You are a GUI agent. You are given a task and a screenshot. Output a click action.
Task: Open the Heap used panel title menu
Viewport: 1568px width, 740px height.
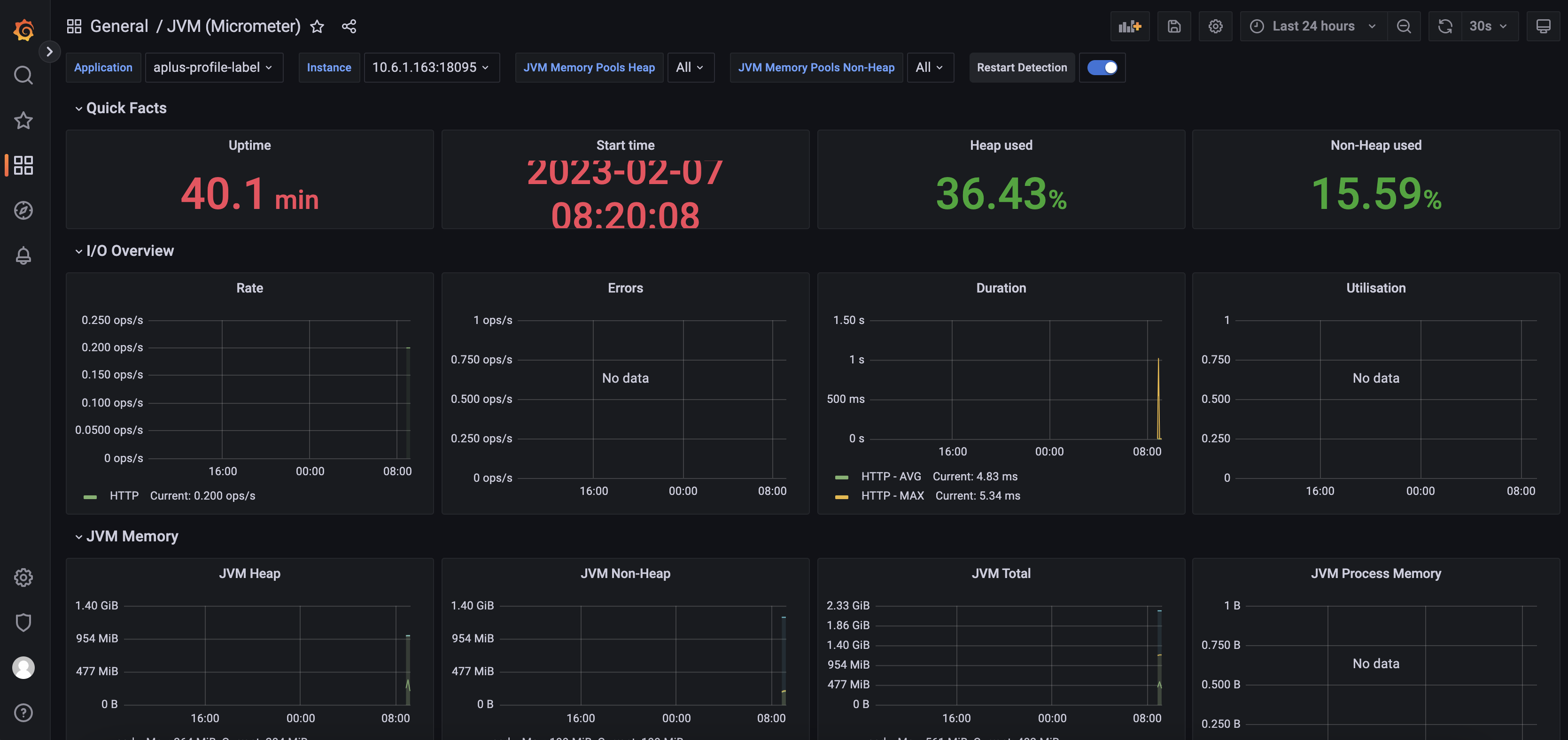click(x=1001, y=146)
